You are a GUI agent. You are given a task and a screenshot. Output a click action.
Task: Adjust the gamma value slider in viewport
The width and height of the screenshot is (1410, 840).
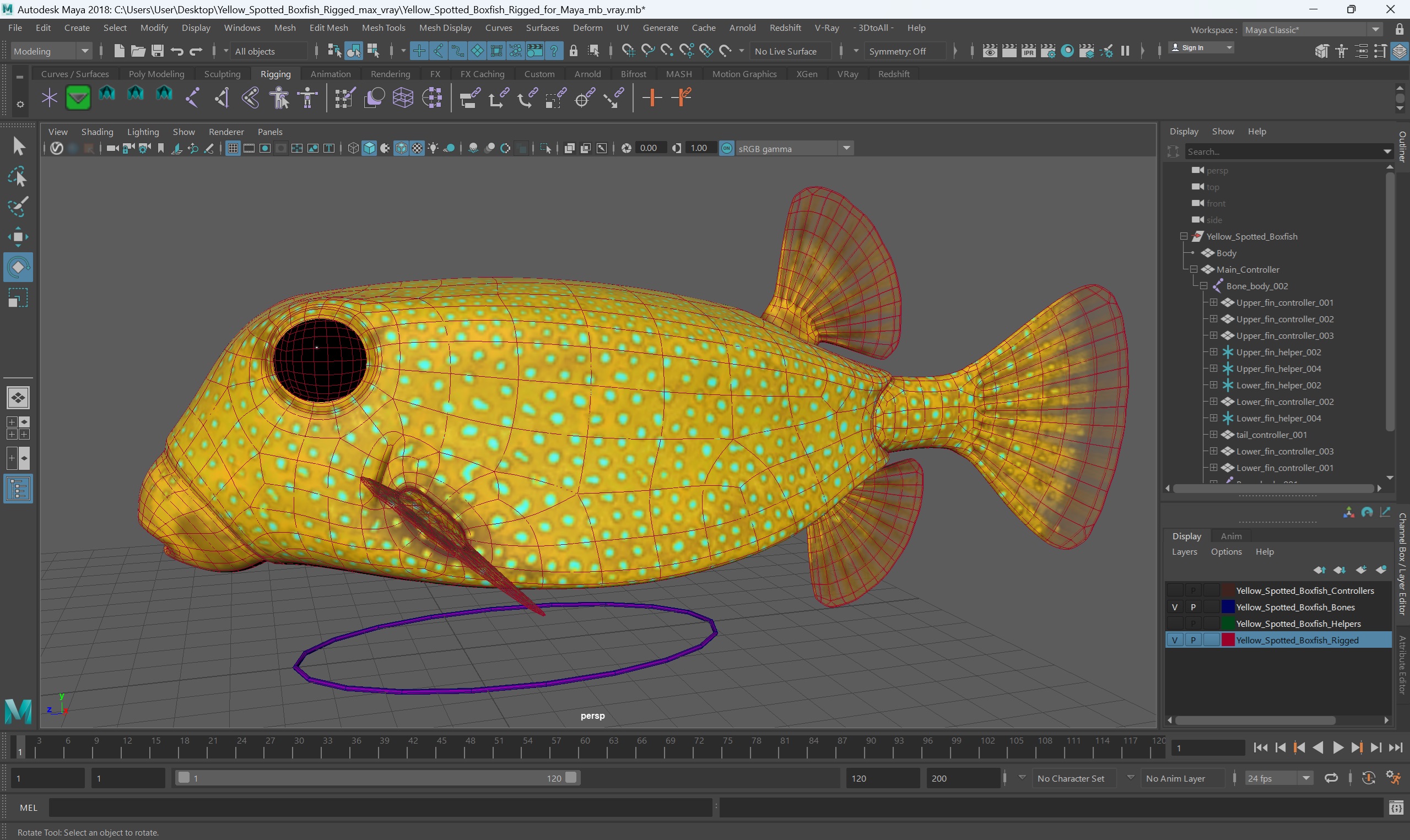697,148
